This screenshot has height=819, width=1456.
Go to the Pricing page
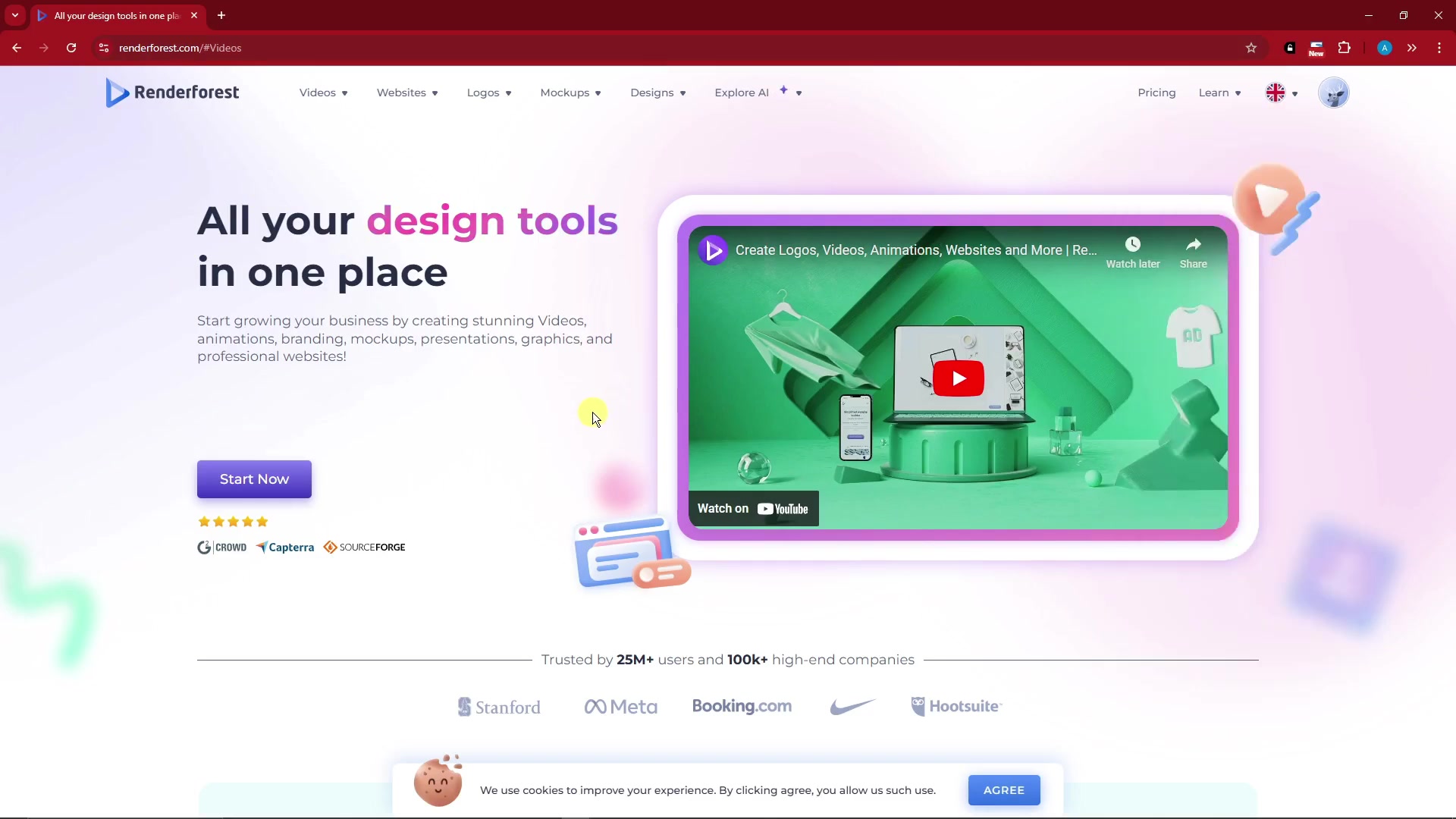[x=1156, y=93]
